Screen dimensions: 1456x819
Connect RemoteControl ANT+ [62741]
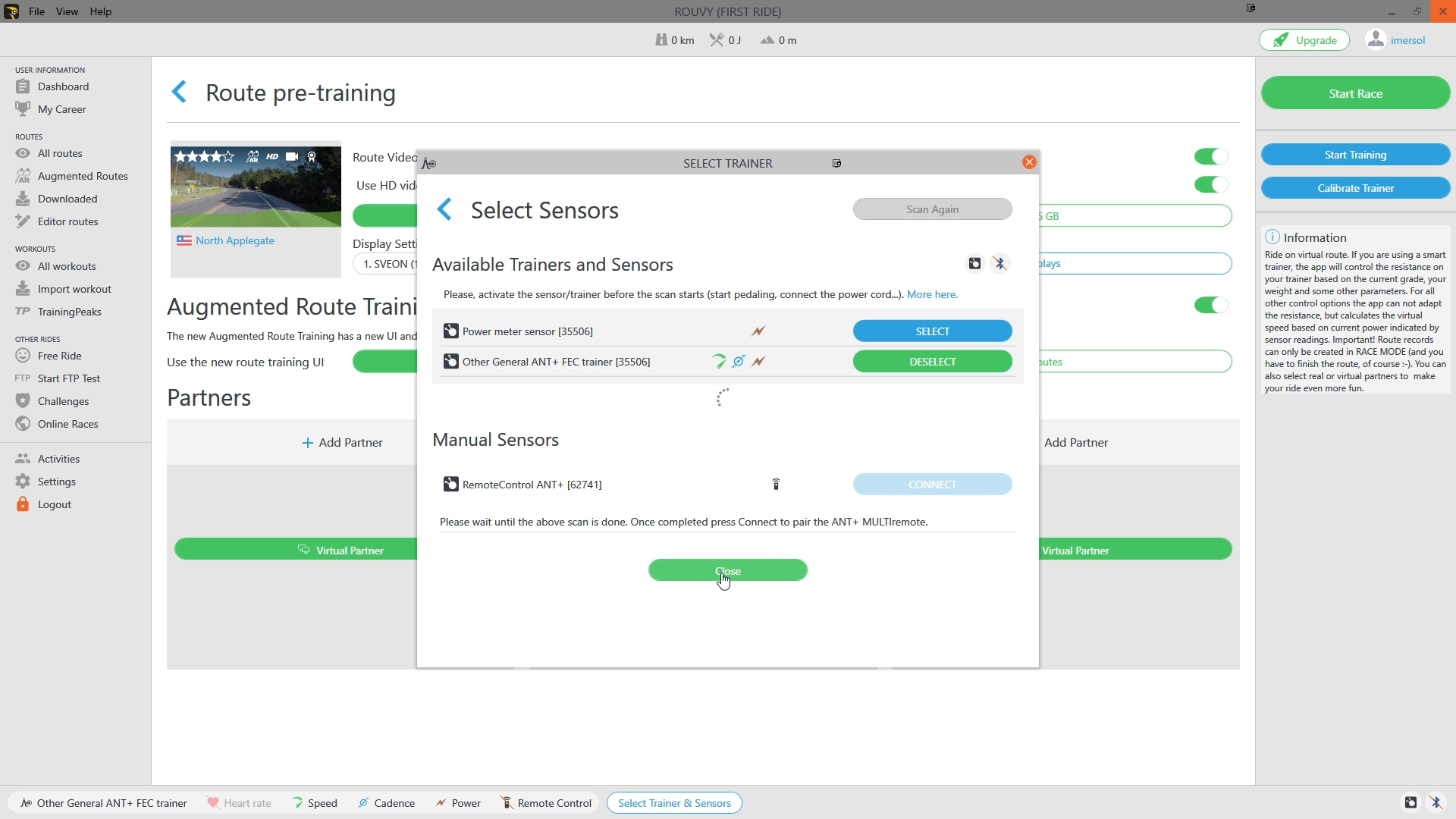[932, 485]
